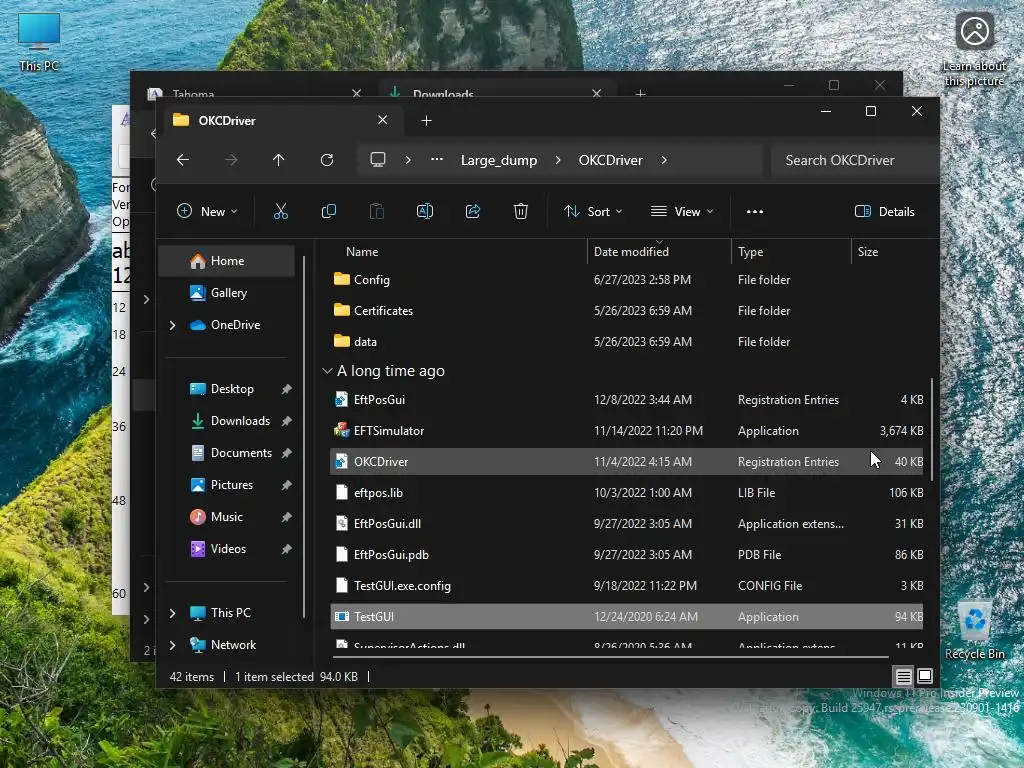The width and height of the screenshot is (1024, 768).
Task: Open the Recycle Bin desktop icon
Action: click(x=975, y=631)
